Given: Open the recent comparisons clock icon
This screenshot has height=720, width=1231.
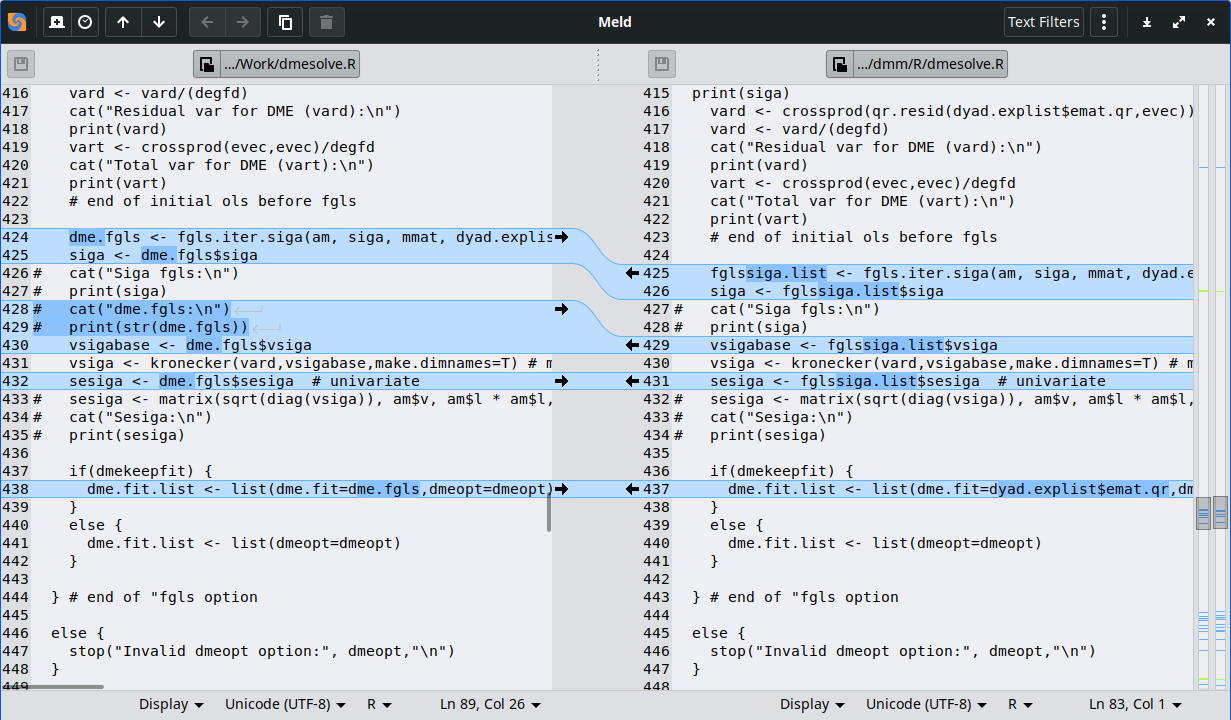Looking at the screenshot, I should [x=85, y=22].
